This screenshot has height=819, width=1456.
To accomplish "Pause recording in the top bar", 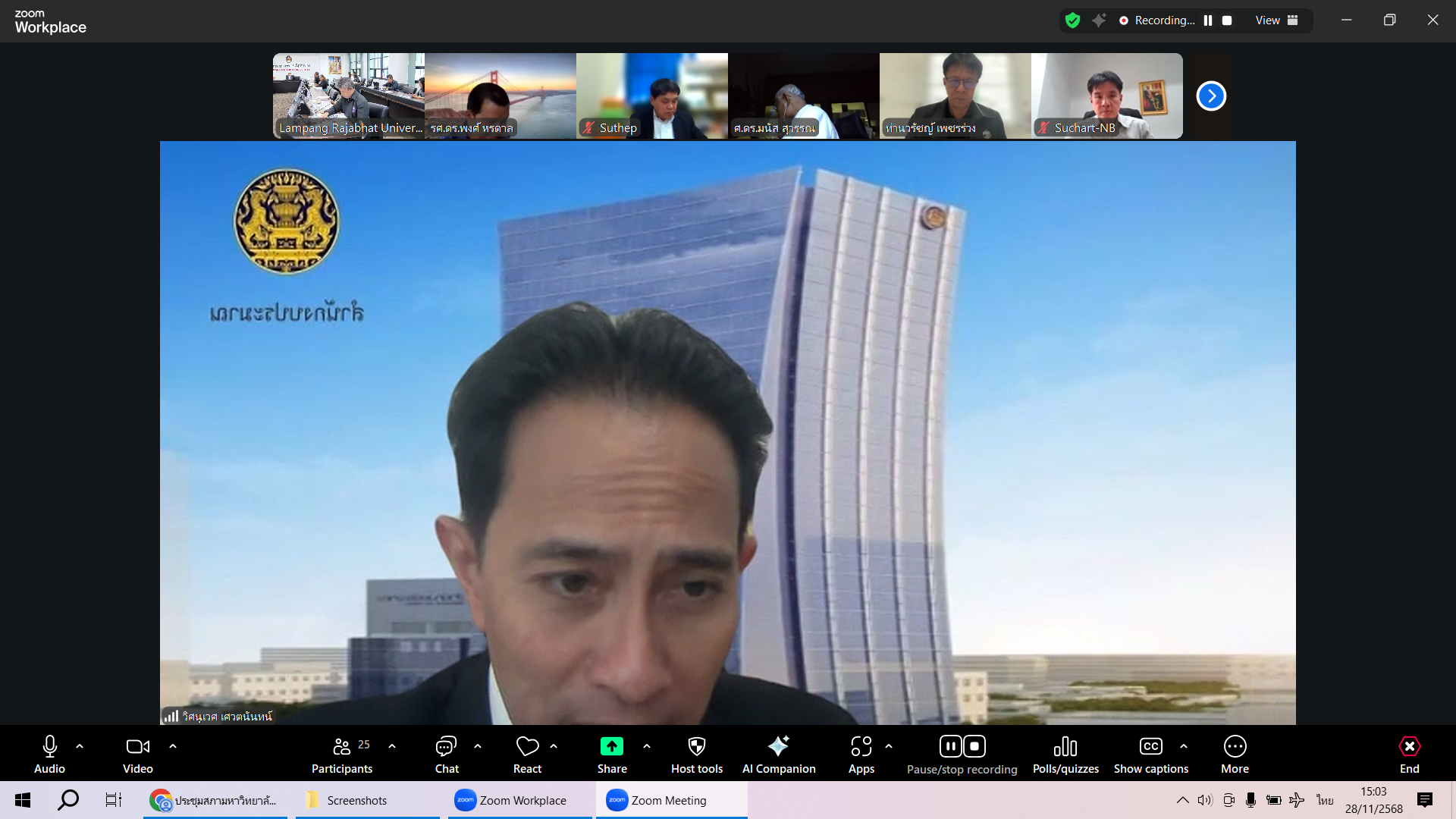I will (1208, 20).
